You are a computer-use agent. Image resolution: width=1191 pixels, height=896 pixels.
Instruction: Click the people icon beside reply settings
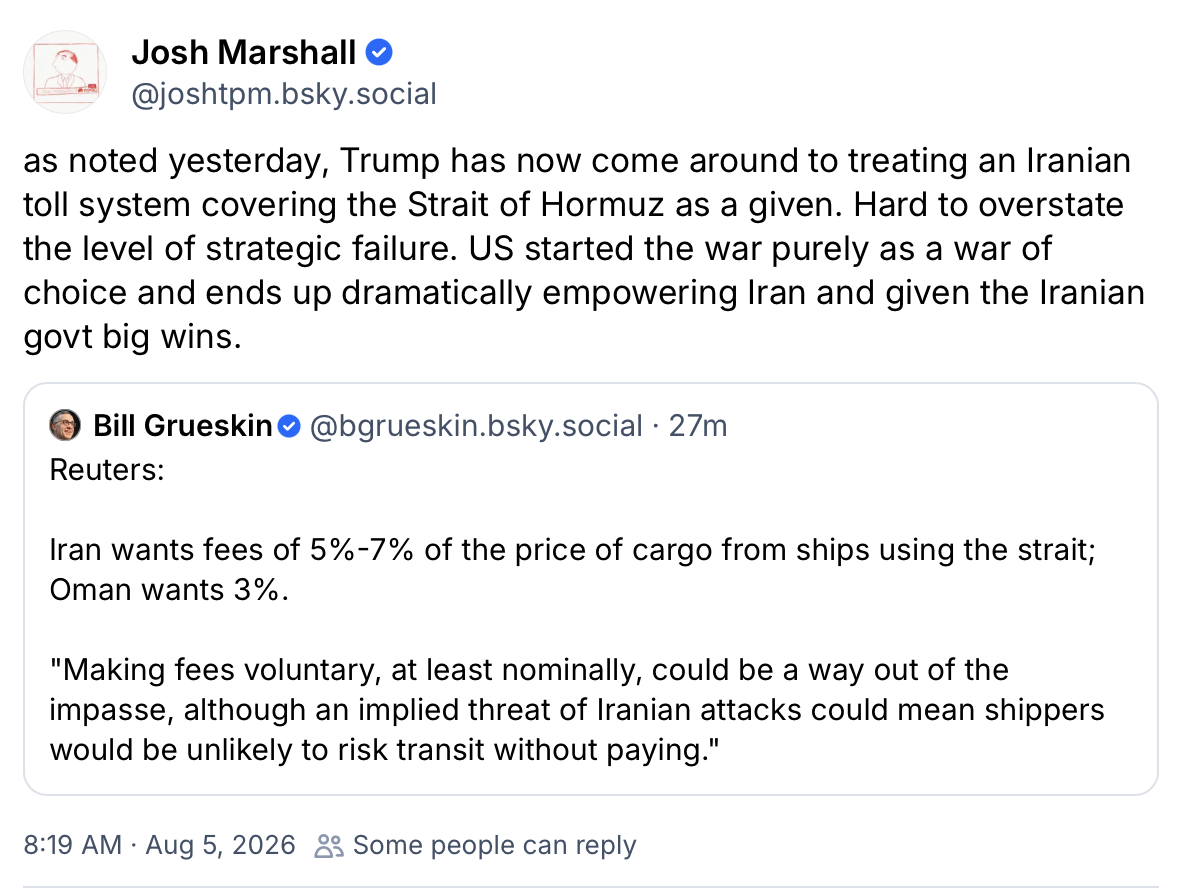pos(329,846)
